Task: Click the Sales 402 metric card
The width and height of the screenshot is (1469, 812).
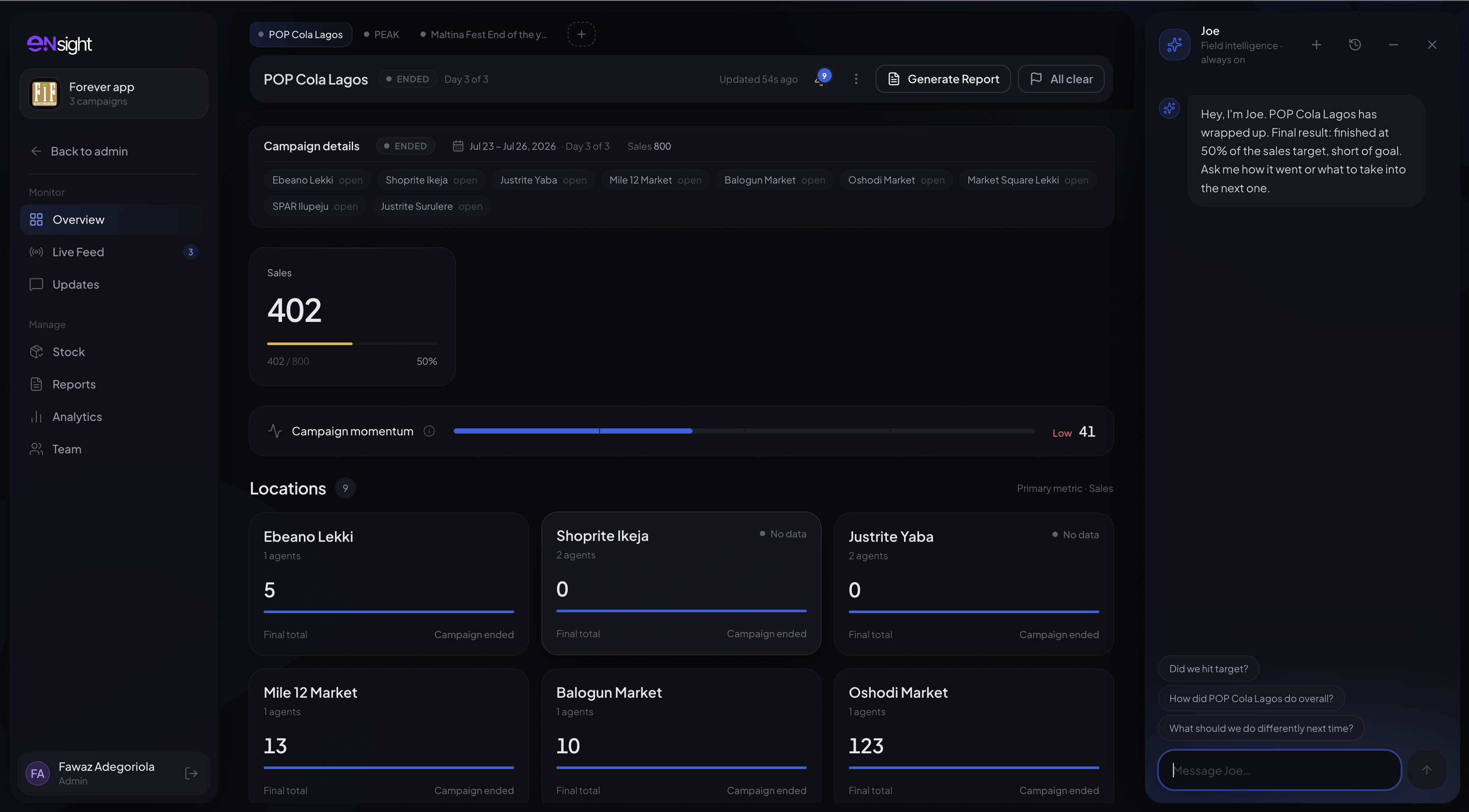Action: click(x=352, y=317)
